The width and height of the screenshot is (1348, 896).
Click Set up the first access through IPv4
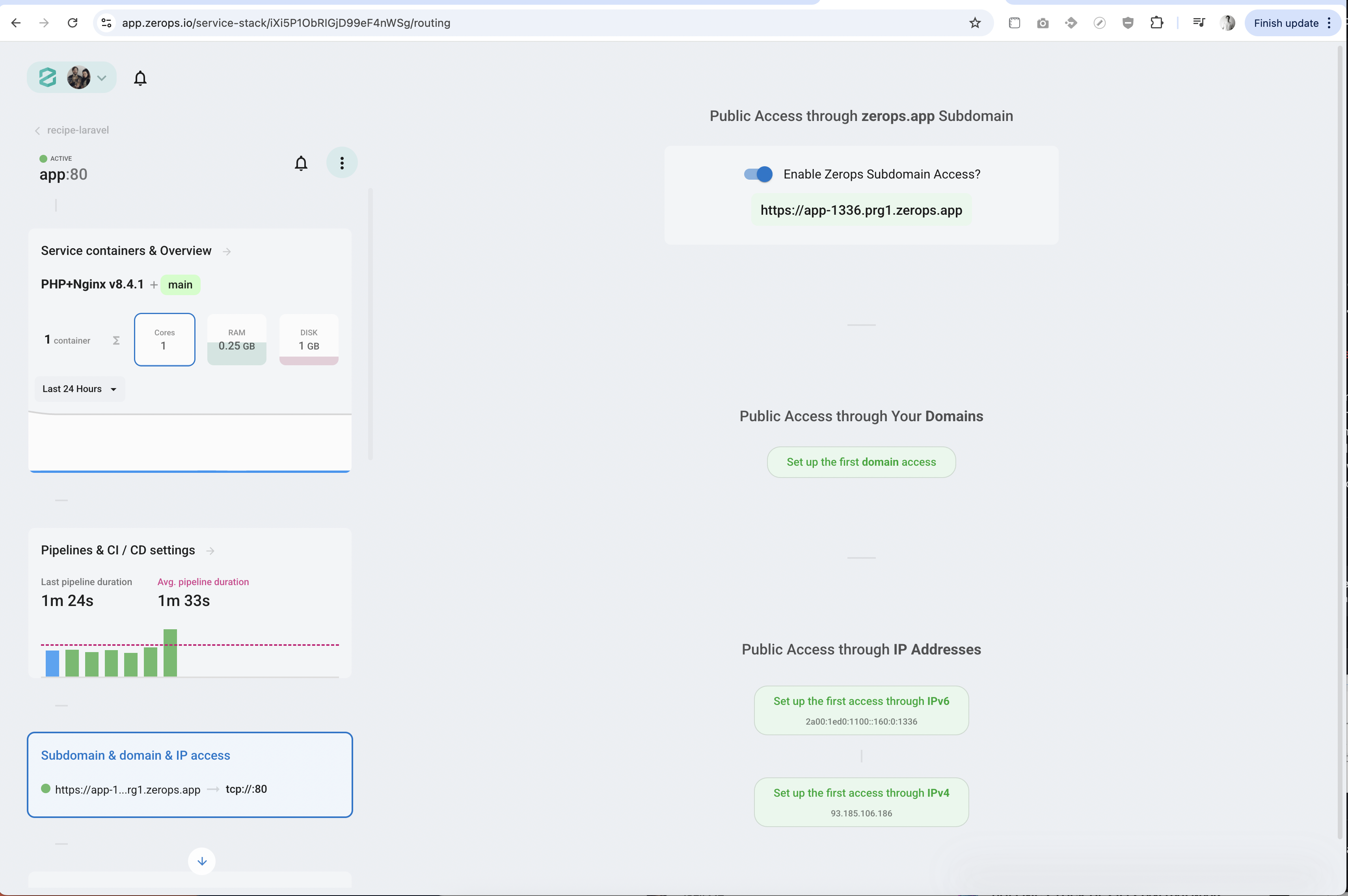861,802
